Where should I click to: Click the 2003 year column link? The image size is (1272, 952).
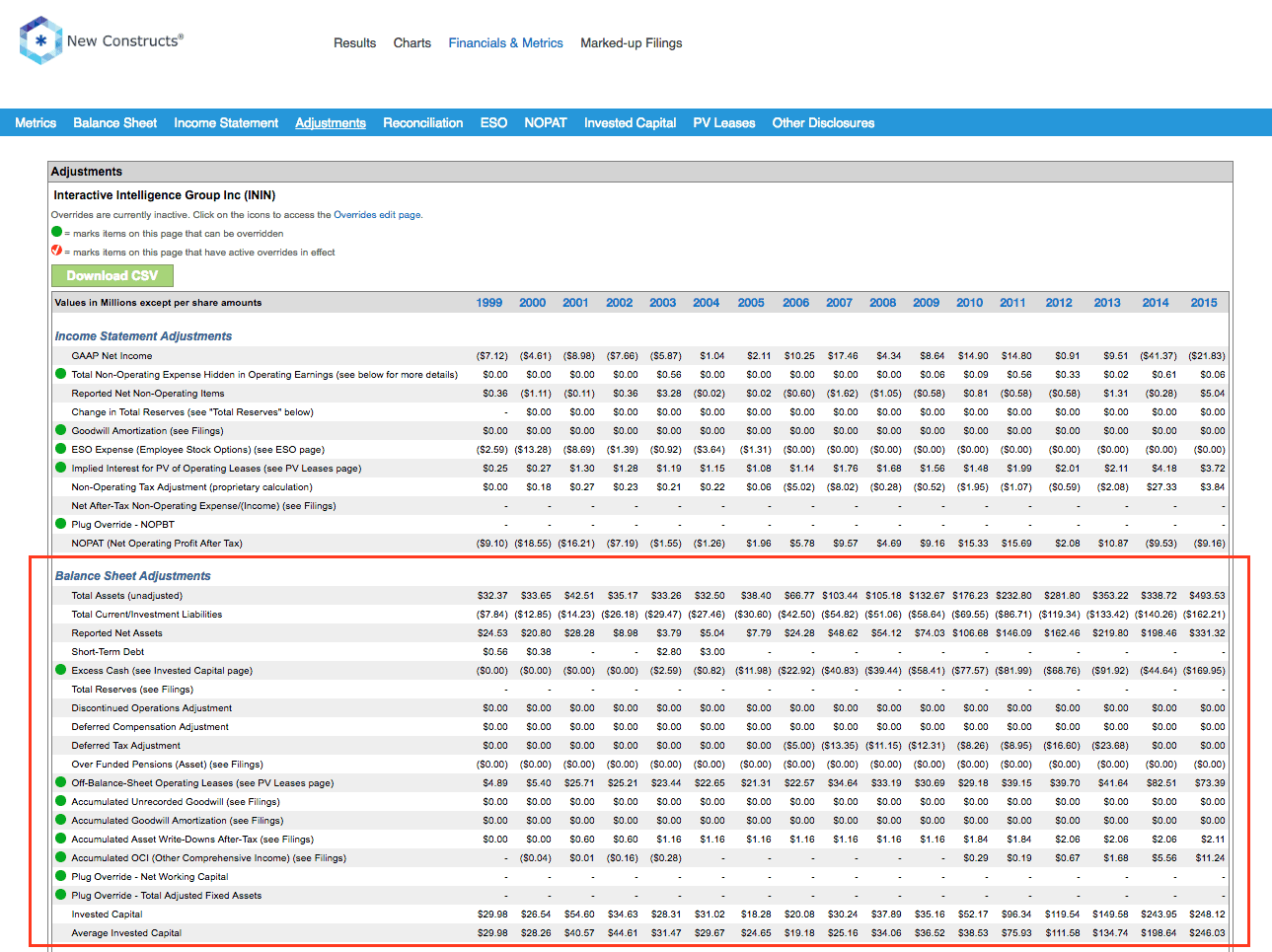pyautogui.click(x=663, y=303)
